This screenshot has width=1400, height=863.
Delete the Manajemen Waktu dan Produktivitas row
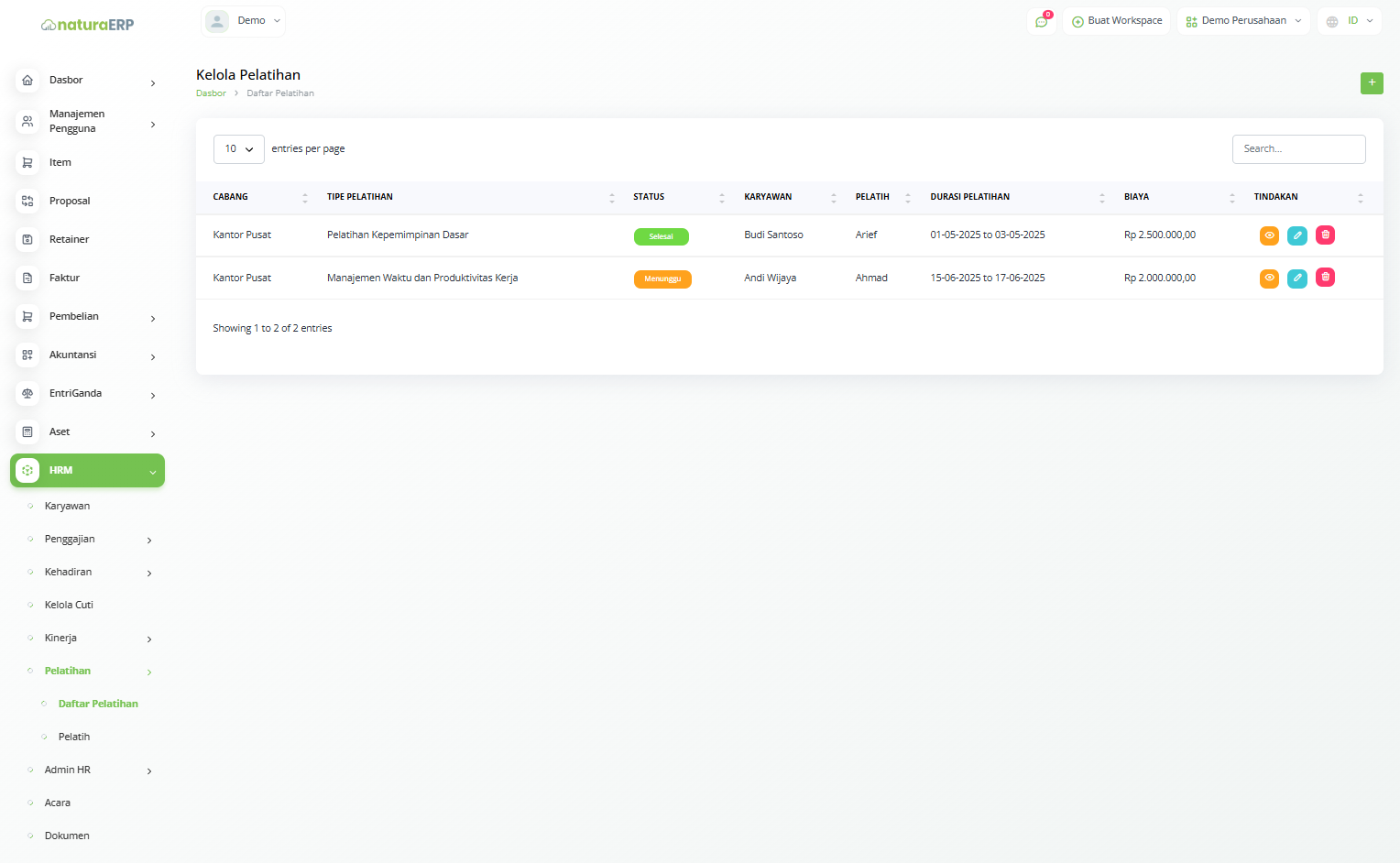point(1325,278)
